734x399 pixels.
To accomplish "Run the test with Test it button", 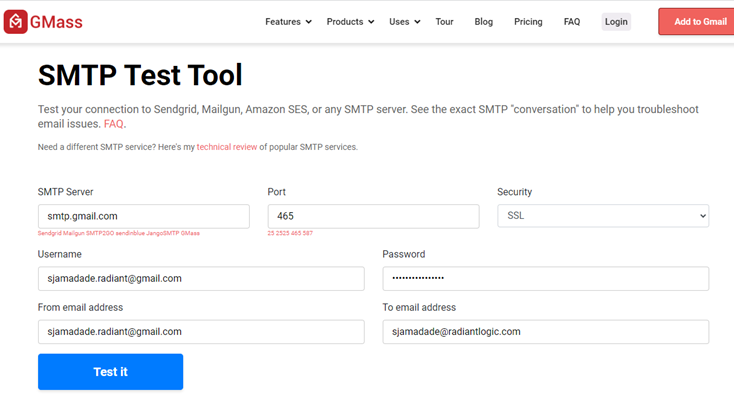I will (x=110, y=372).
